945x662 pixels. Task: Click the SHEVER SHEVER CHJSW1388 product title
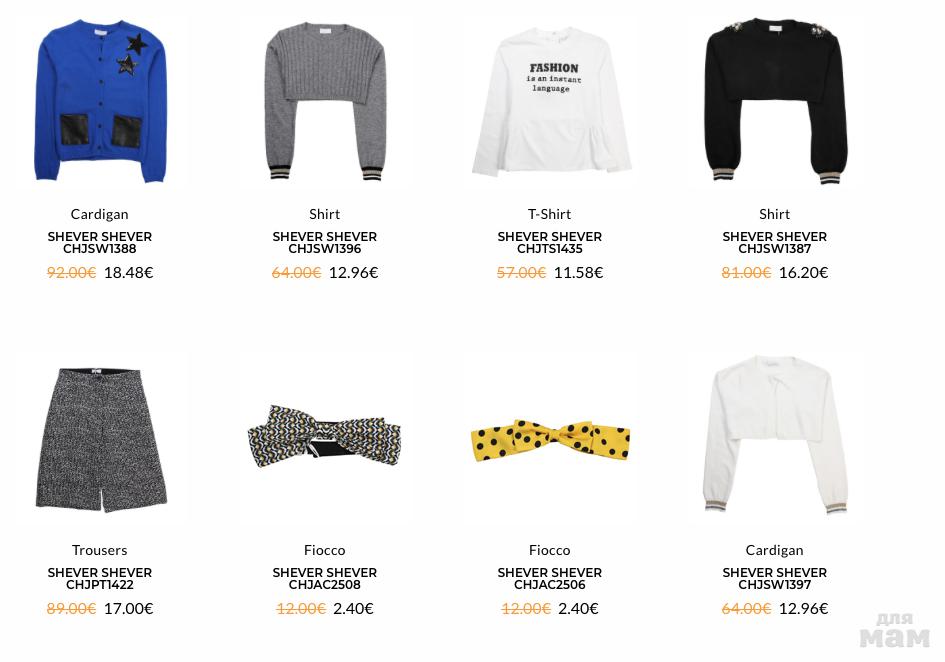tap(99, 242)
